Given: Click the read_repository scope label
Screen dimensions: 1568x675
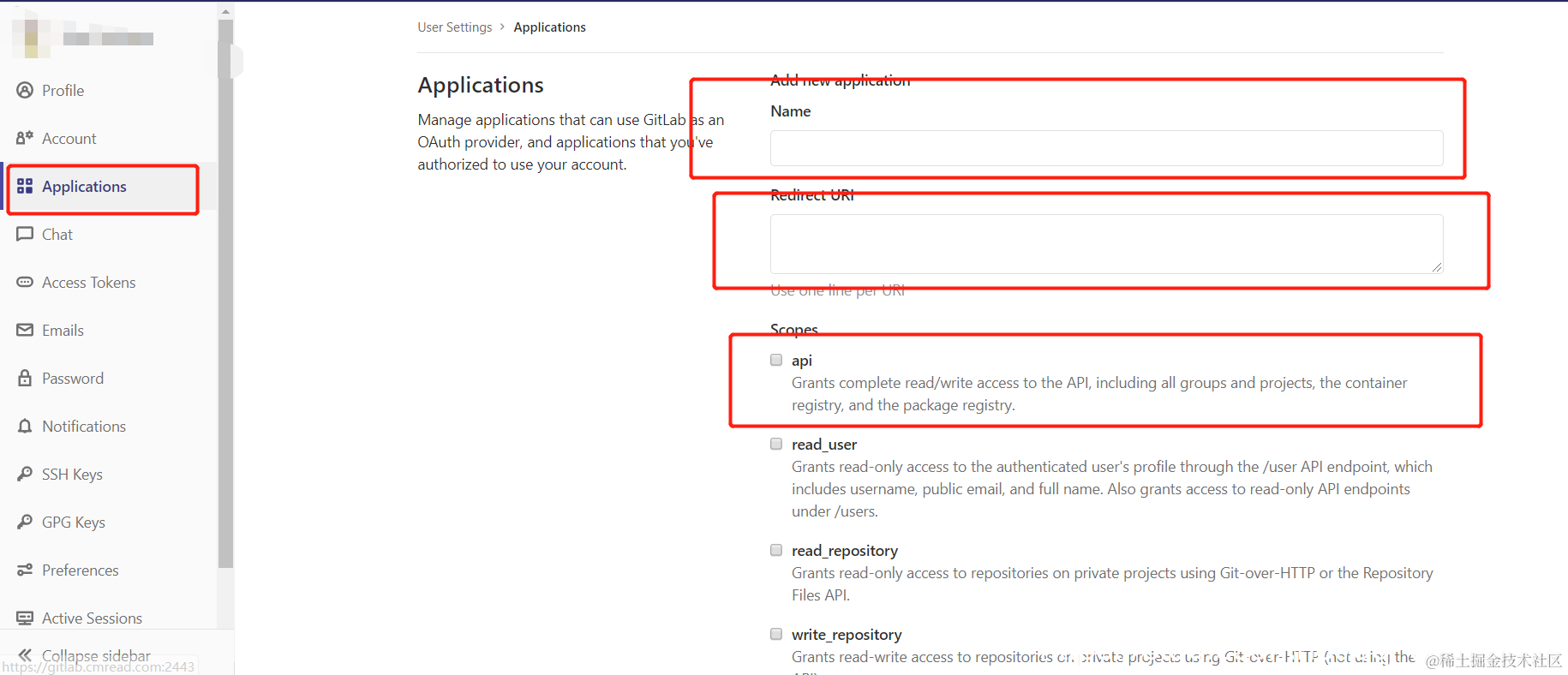Looking at the screenshot, I should [845, 551].
